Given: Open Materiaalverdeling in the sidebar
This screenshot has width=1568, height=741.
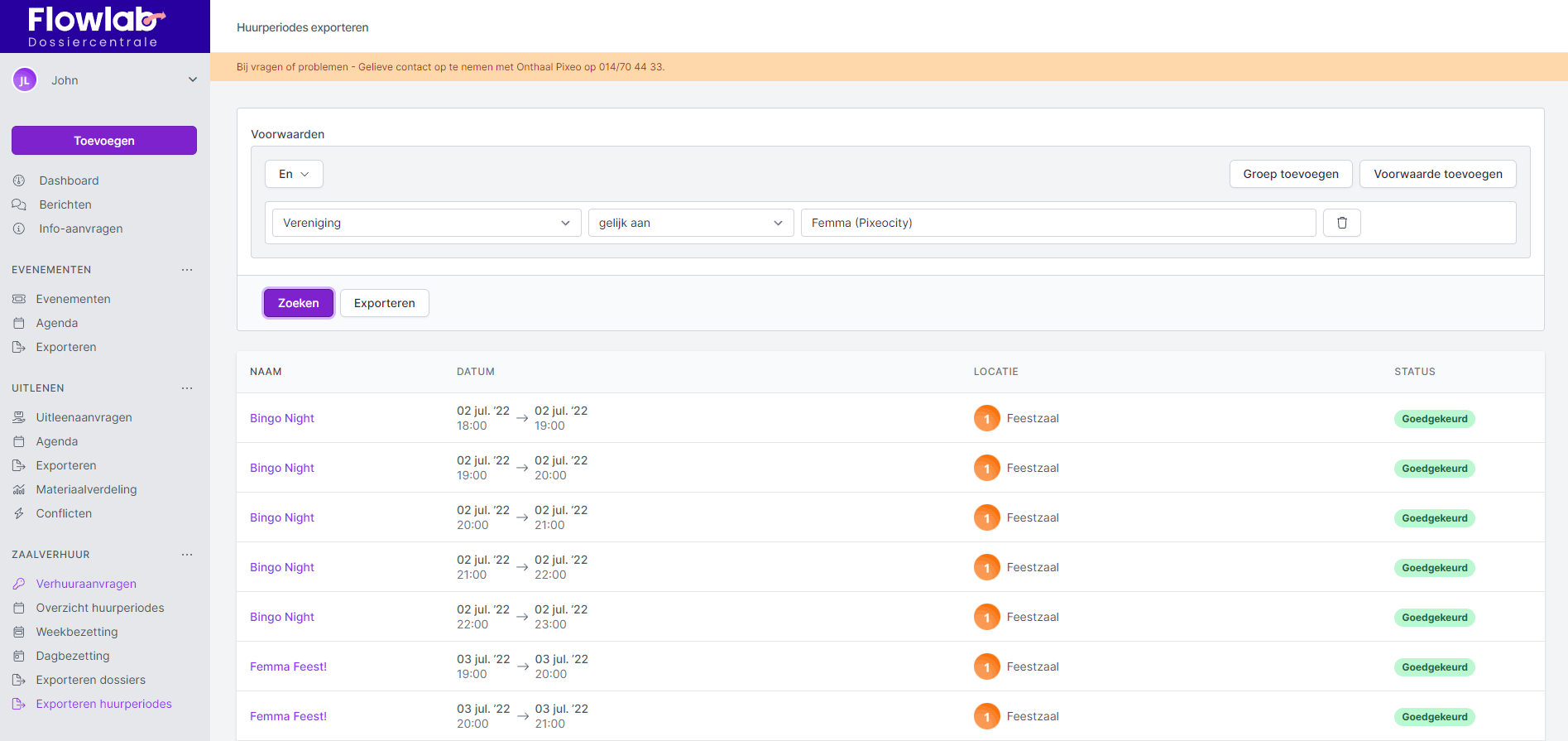Looking at the screenshot, I should click(86, 489).
